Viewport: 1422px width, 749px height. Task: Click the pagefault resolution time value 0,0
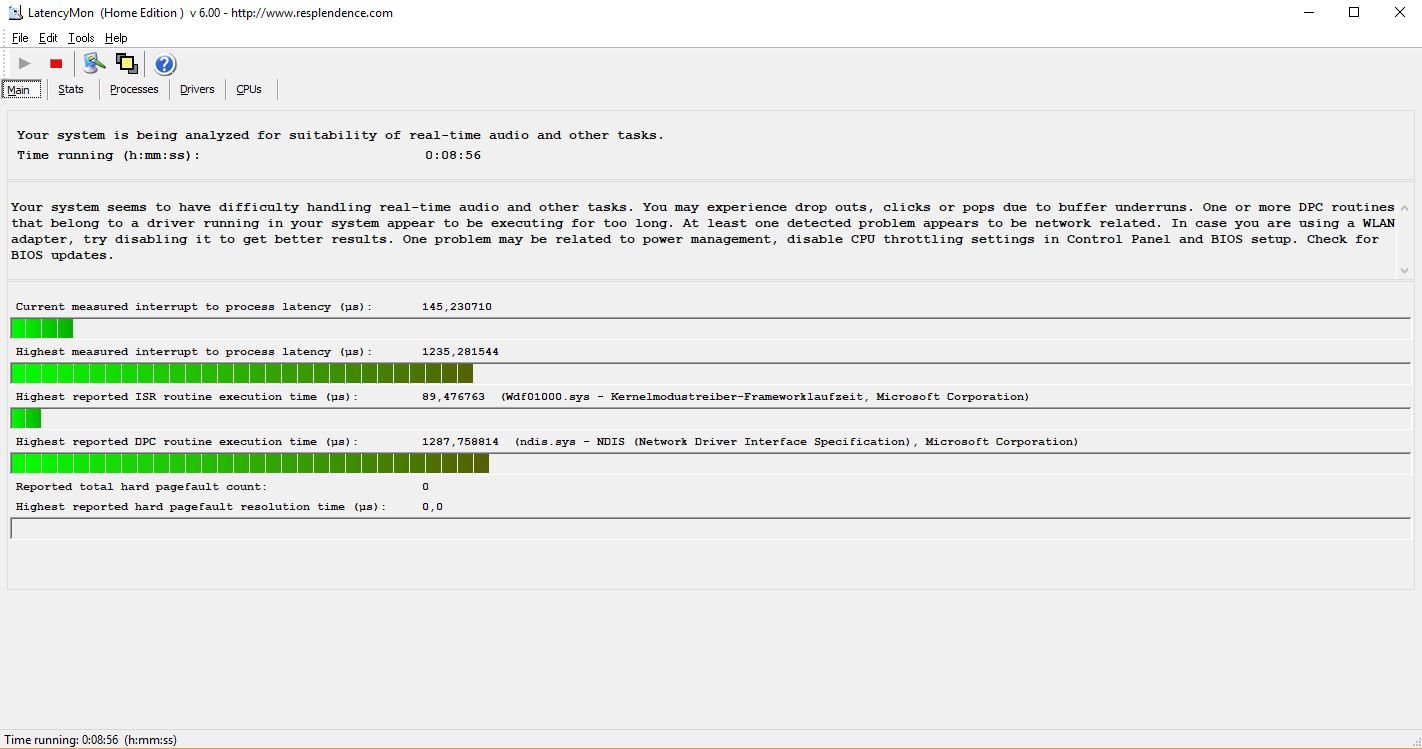[x=433, y=507]
